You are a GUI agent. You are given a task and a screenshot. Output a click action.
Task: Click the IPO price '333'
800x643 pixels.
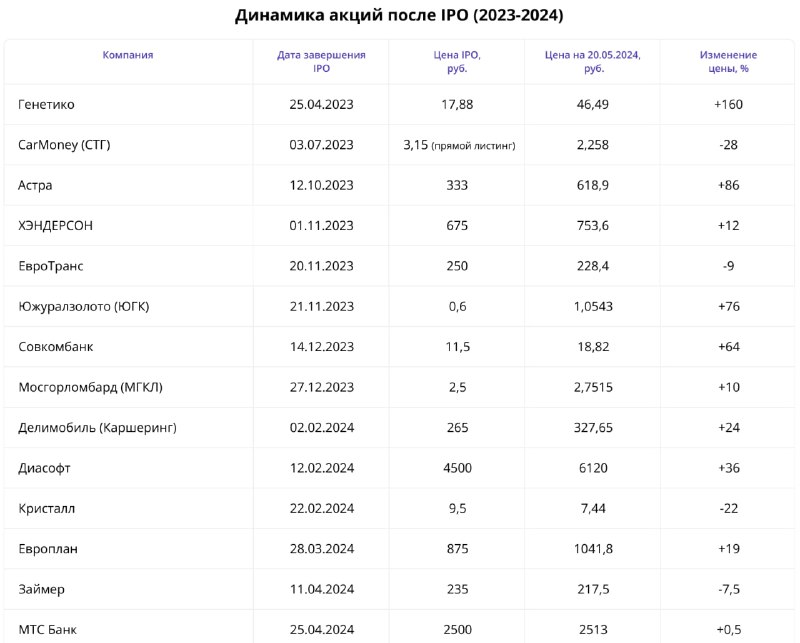tap(457, 185)
